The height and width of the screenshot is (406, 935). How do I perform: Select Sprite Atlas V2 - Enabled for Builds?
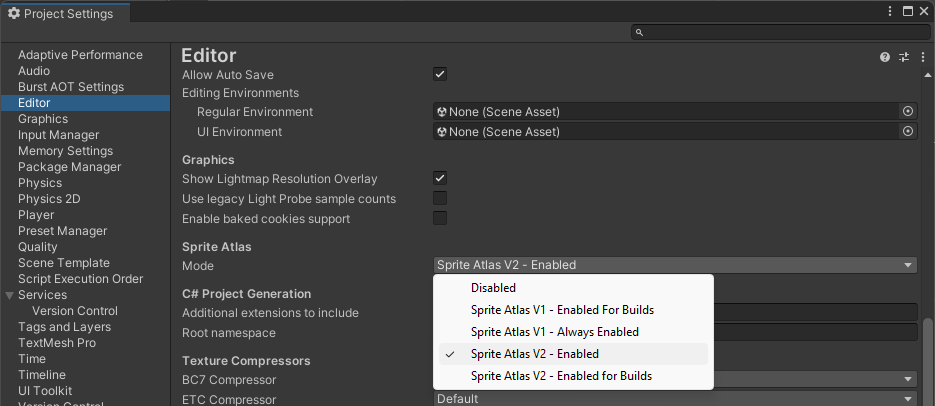pos(561,376)
